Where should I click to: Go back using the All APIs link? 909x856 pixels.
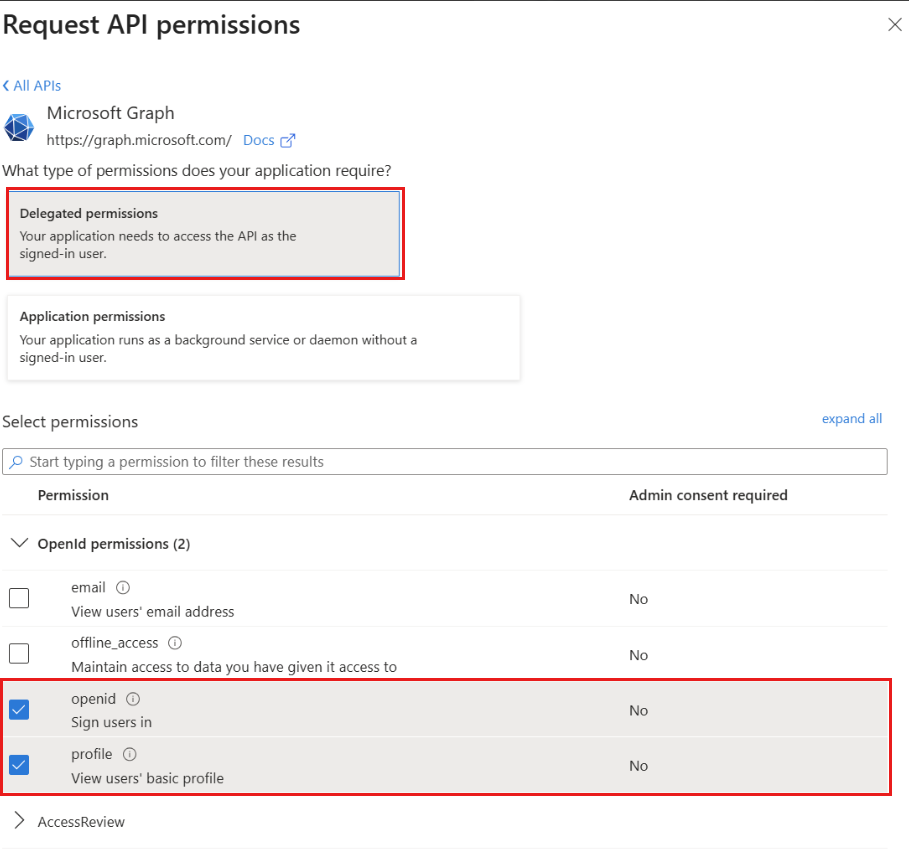click(x=36, y=85)
